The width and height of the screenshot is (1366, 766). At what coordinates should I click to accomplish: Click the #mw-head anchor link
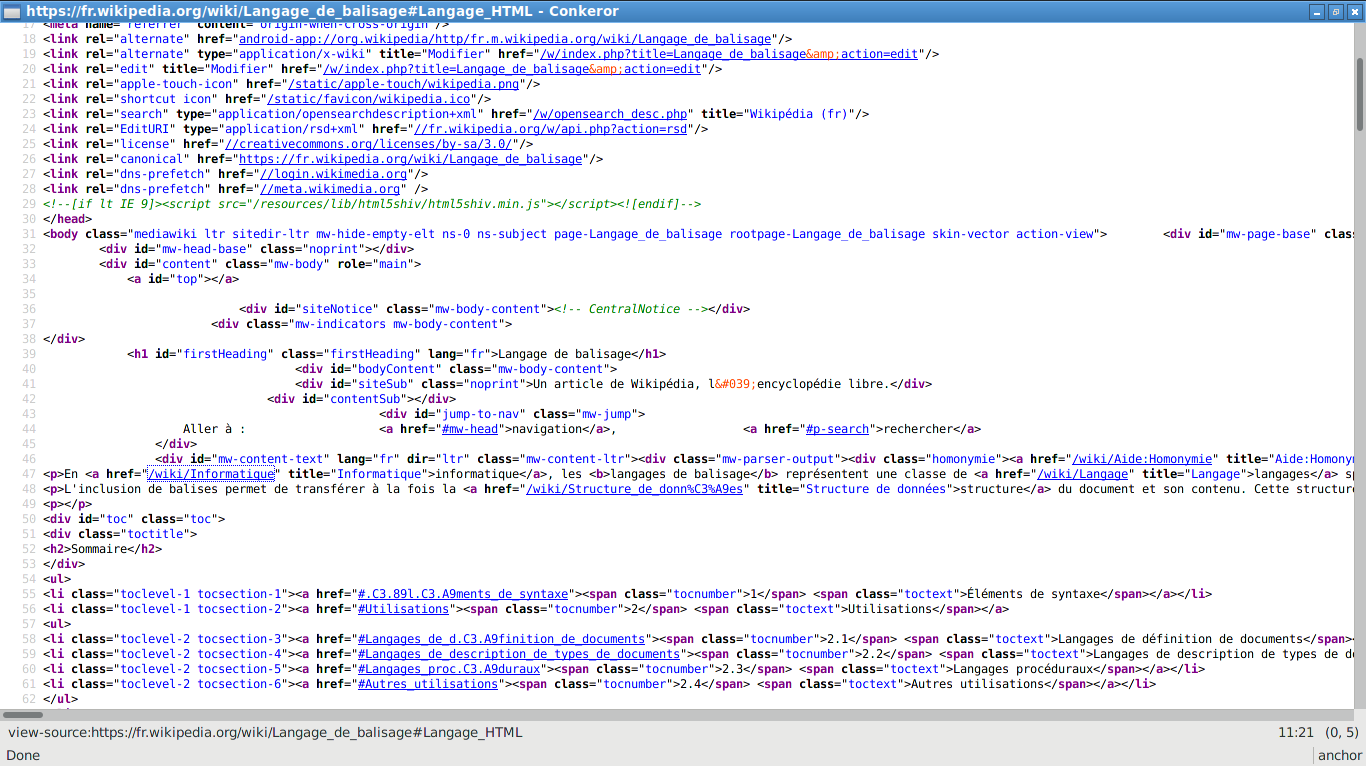[x=470, y=429]
